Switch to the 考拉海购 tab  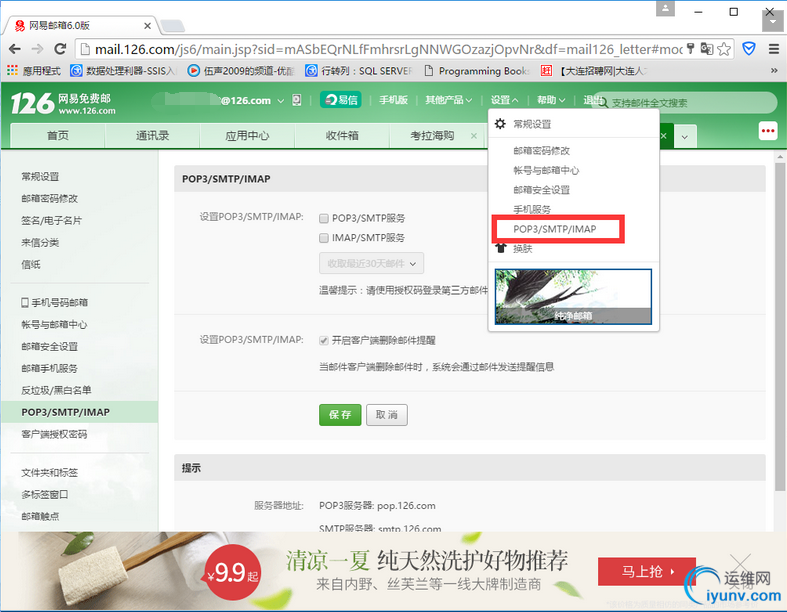[x=432, y=136]
